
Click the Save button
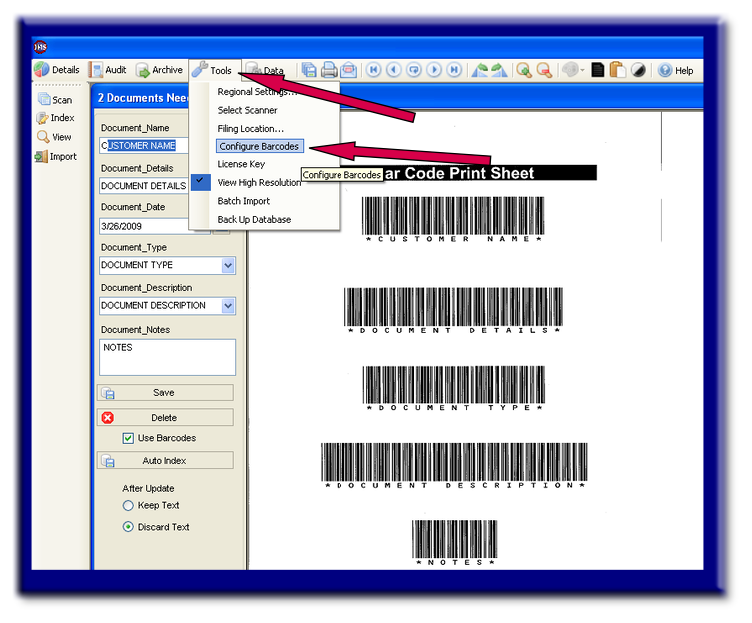coord(165,392)
